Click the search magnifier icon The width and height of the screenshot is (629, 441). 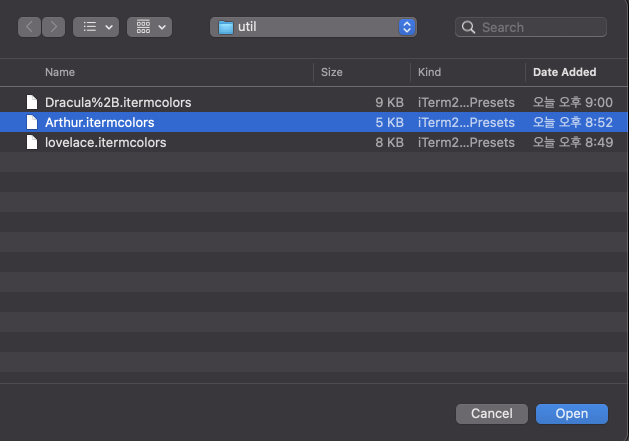tap(468, 27)
